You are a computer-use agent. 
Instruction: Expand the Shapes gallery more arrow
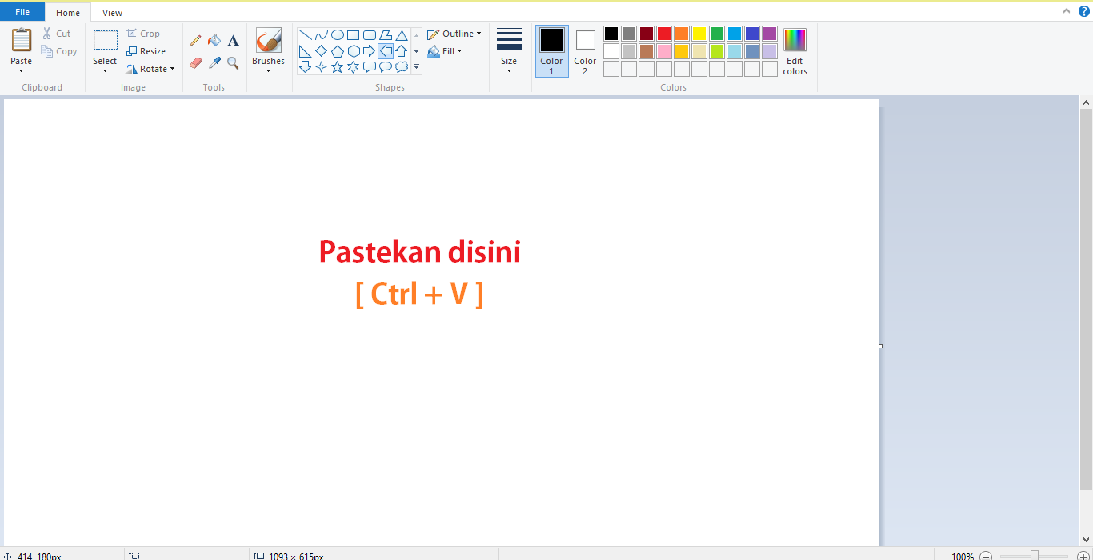416,67
